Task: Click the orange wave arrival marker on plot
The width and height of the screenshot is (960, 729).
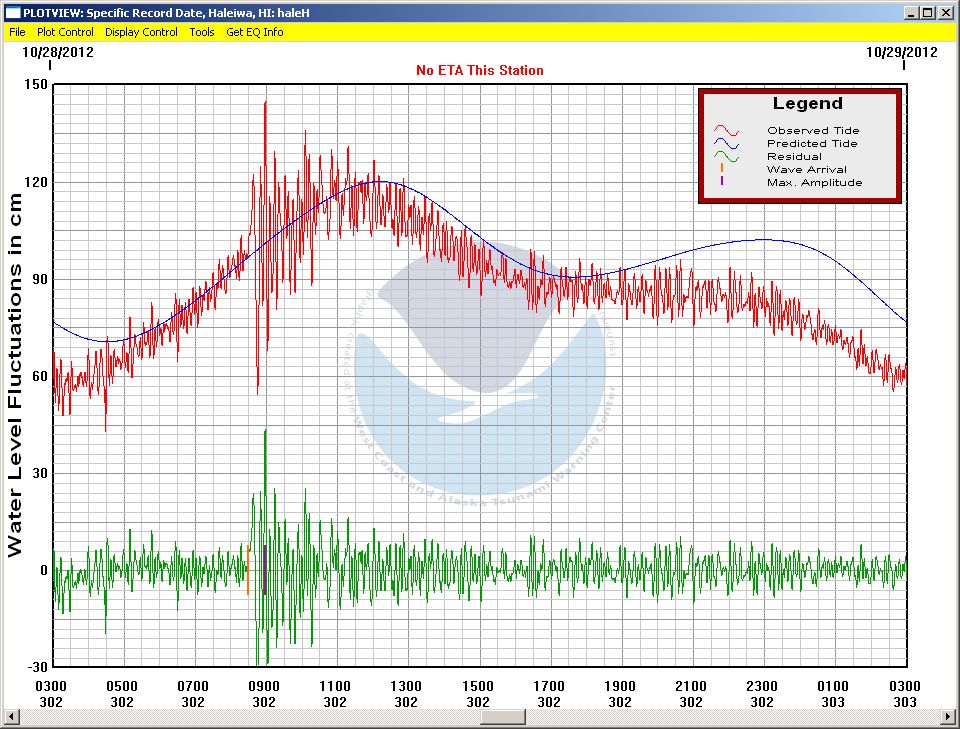Action: [x=248, y=570]
